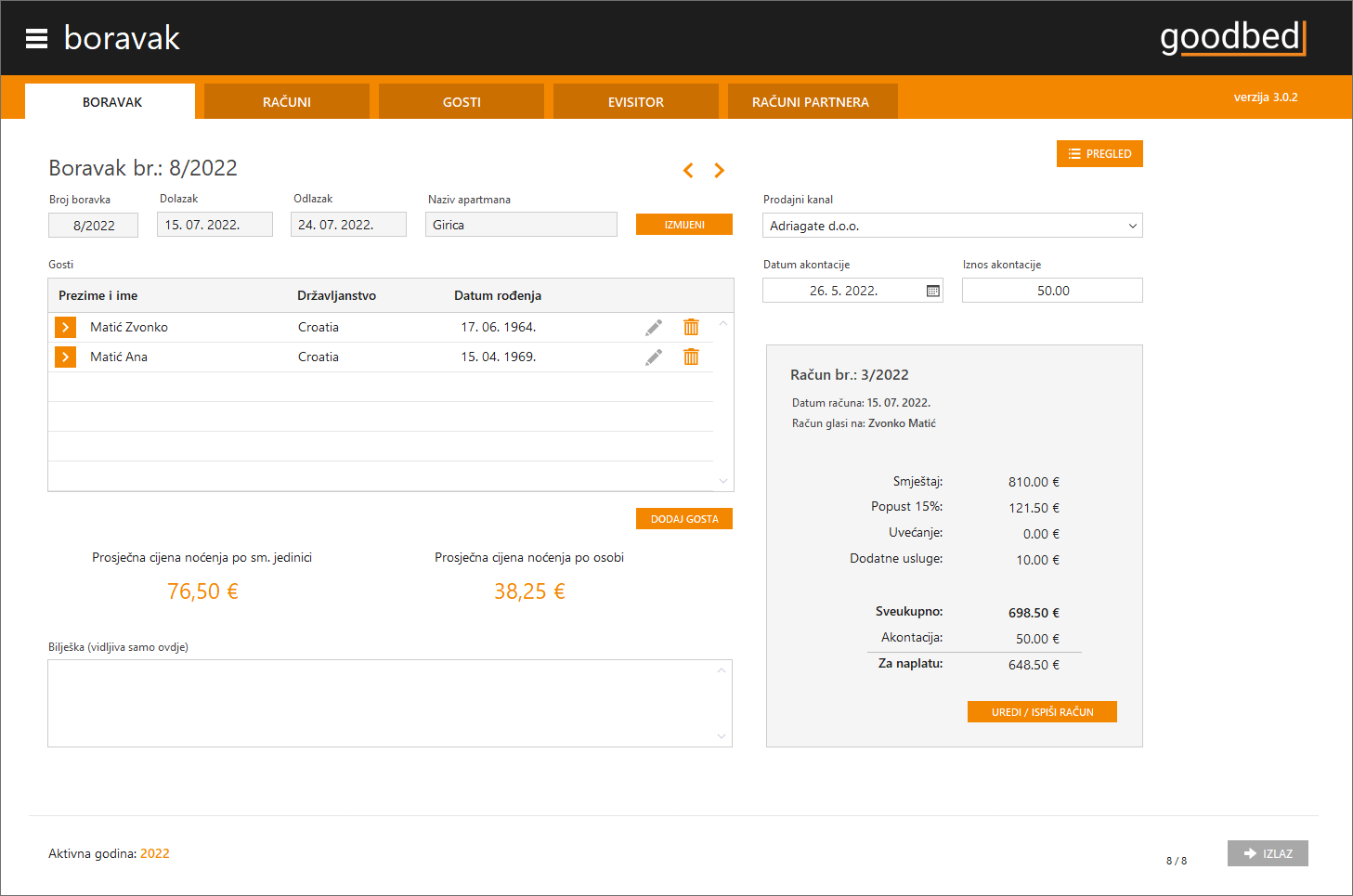Open calendar picker for Datum akontacije
This screenshot has height=896, width=1353.
[933, 291]
